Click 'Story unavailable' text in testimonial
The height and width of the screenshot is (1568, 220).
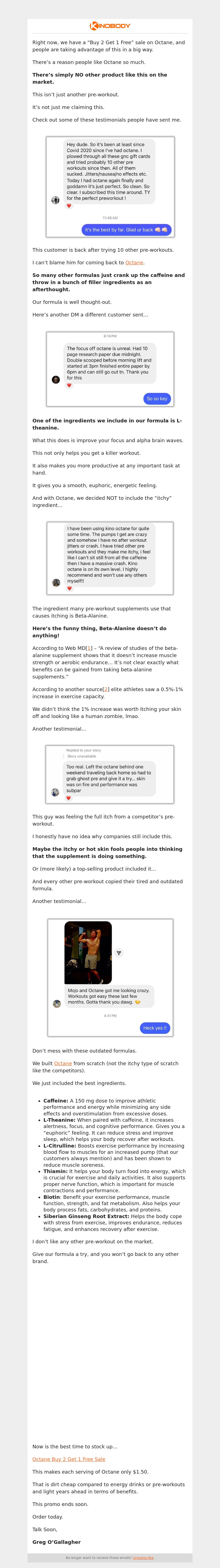click(82, 756)
